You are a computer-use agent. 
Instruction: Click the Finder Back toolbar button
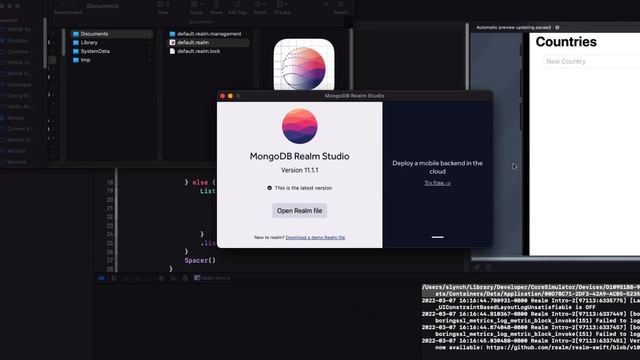(x=63, y=4)
